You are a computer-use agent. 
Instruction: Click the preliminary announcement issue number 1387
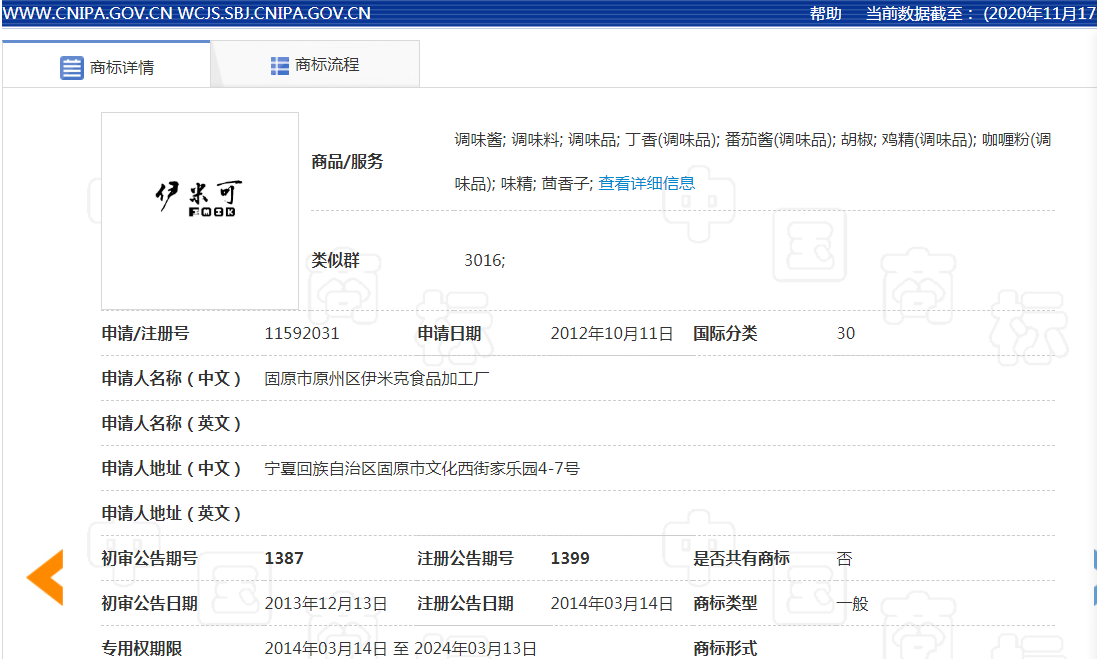coord(284,558)
